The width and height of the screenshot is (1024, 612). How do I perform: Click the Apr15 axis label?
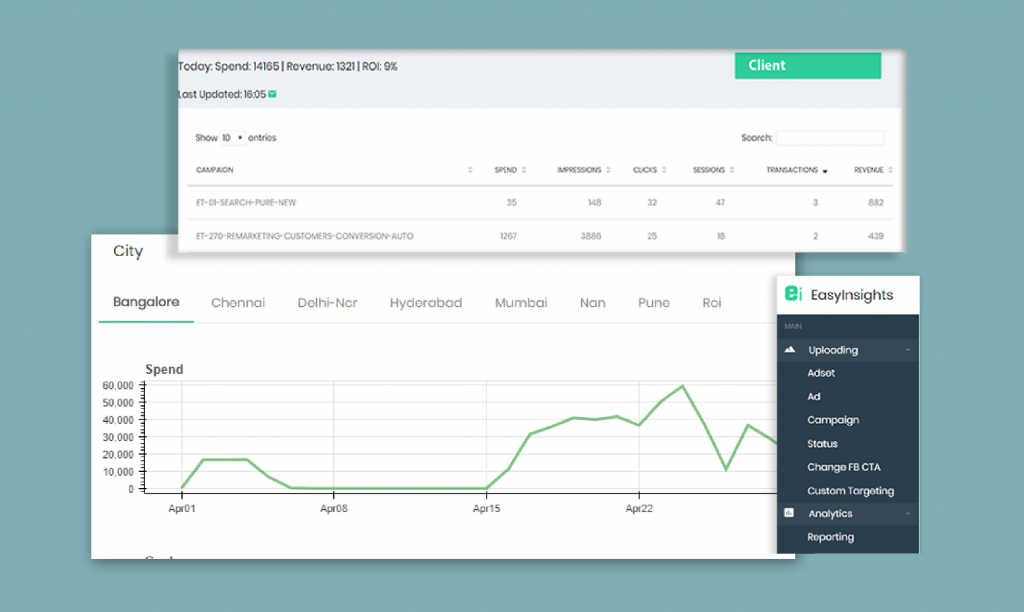(487, 508)
